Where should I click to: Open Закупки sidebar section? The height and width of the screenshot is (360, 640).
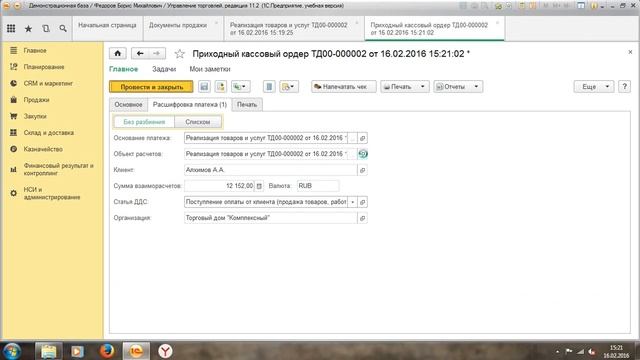[35, 116]
